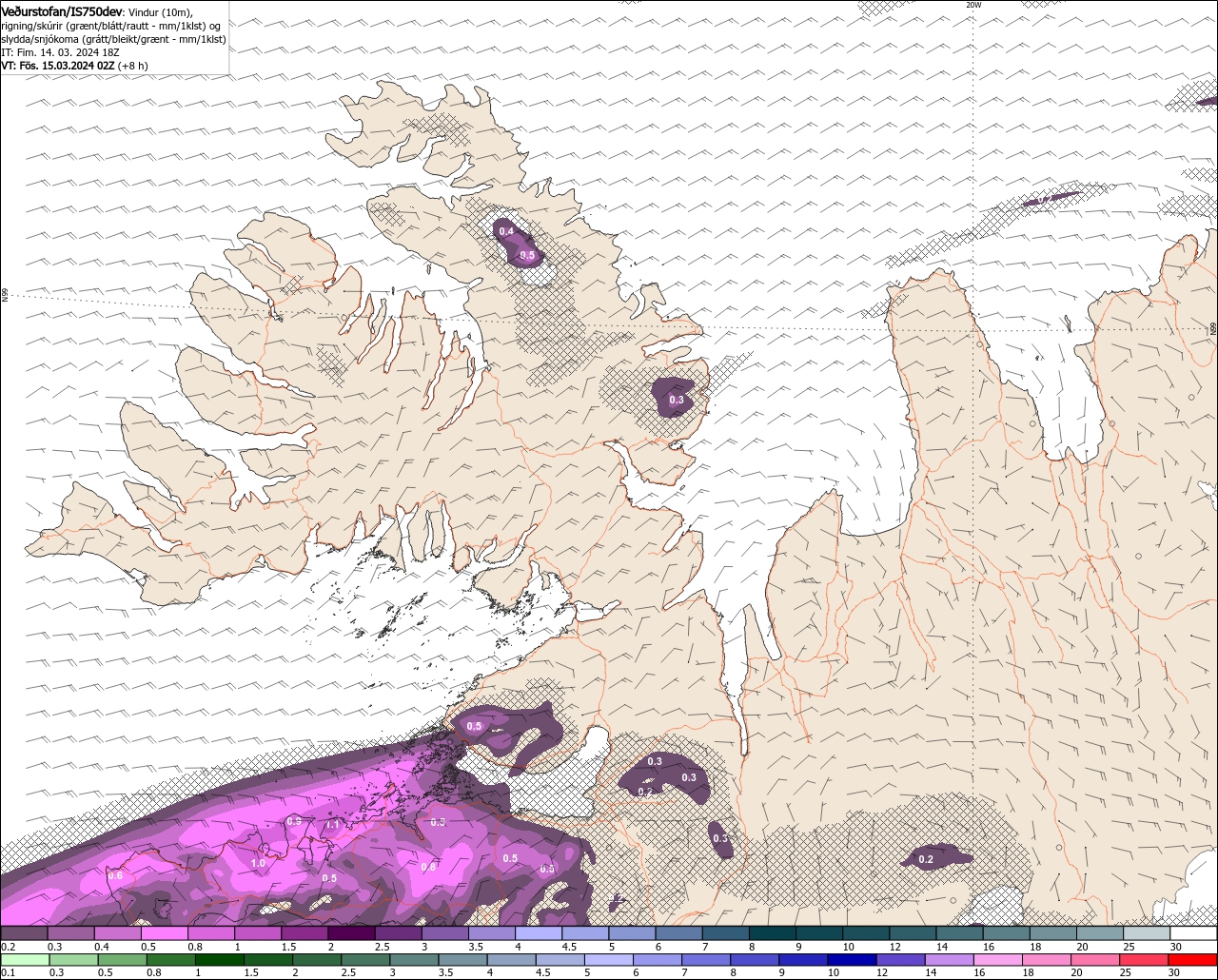Click violet lower legend swatch labeled 12

[901, 959]
